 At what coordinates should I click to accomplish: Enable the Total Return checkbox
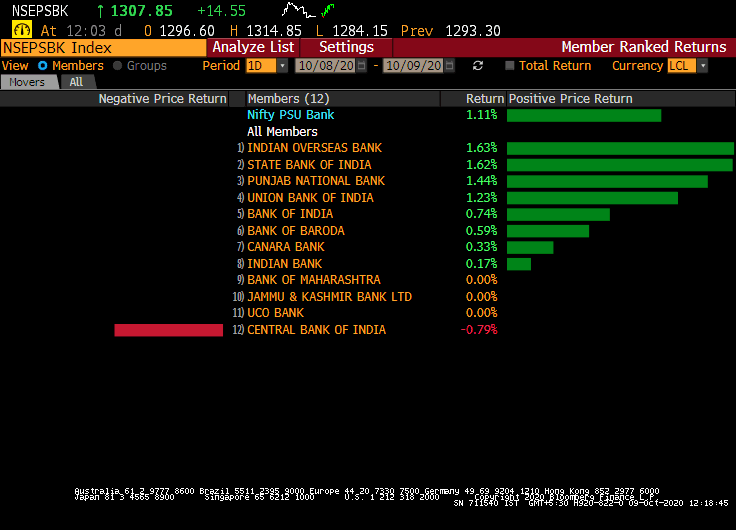(x=510, y=66)
